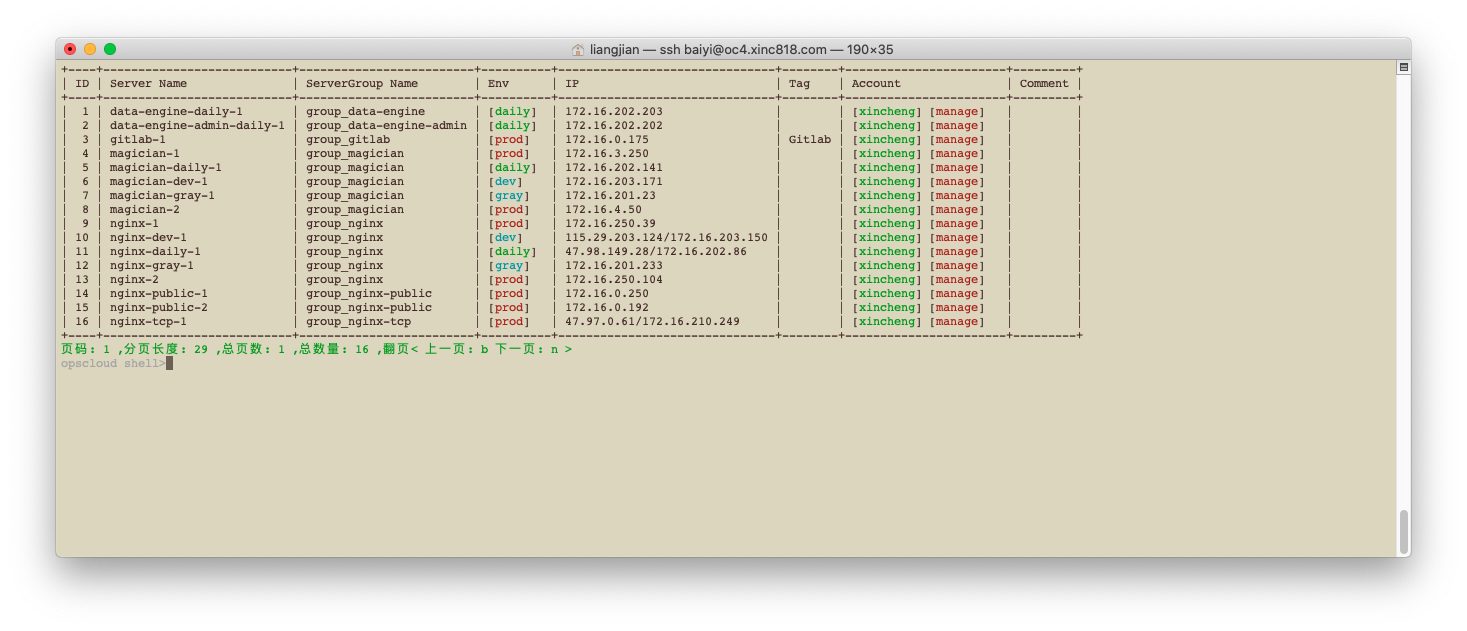Click the 'Gitlab' tag cell
This screenshot has width=1467, height=631.
[x=810, y=140]
